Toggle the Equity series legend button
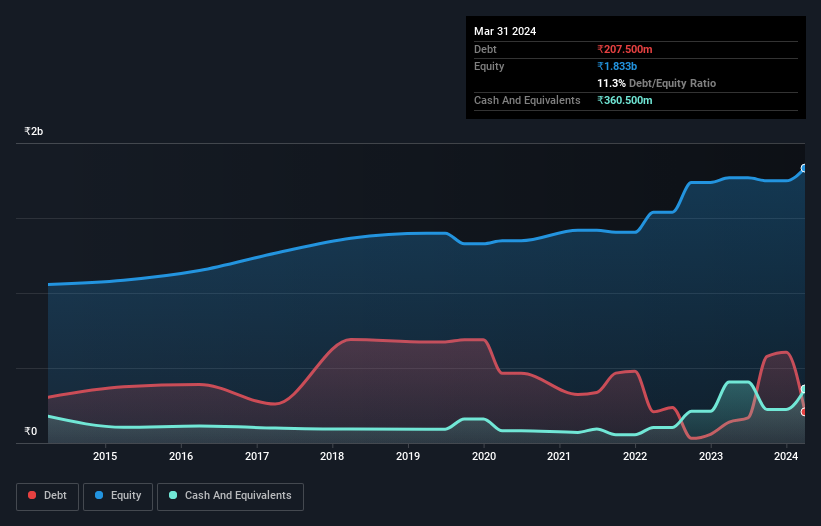 click(118, 496)
